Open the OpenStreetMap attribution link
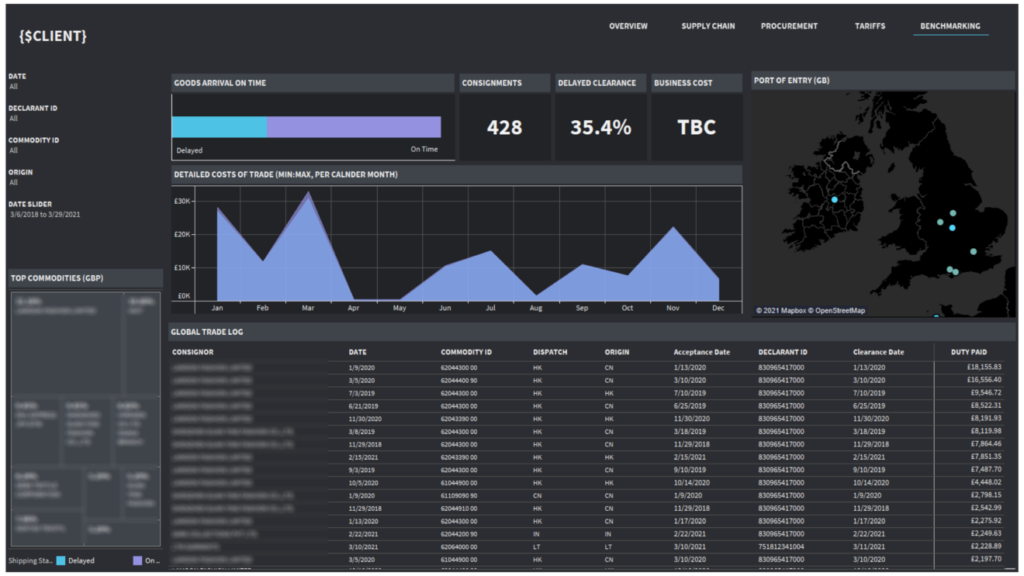The height and width of the screenshot is (576, 1024). pos(838,311)
